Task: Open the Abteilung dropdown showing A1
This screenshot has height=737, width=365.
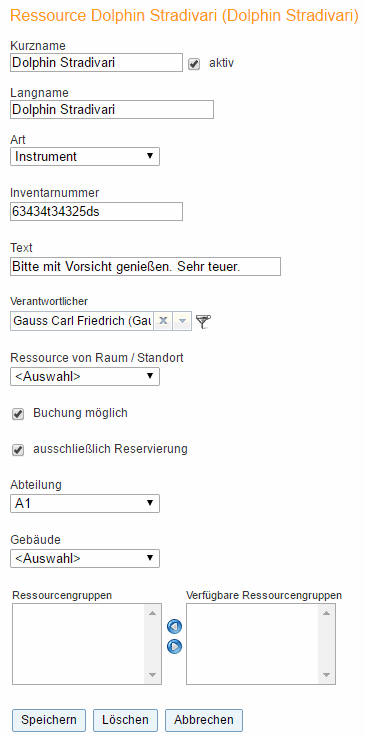Action: (85, 503)
